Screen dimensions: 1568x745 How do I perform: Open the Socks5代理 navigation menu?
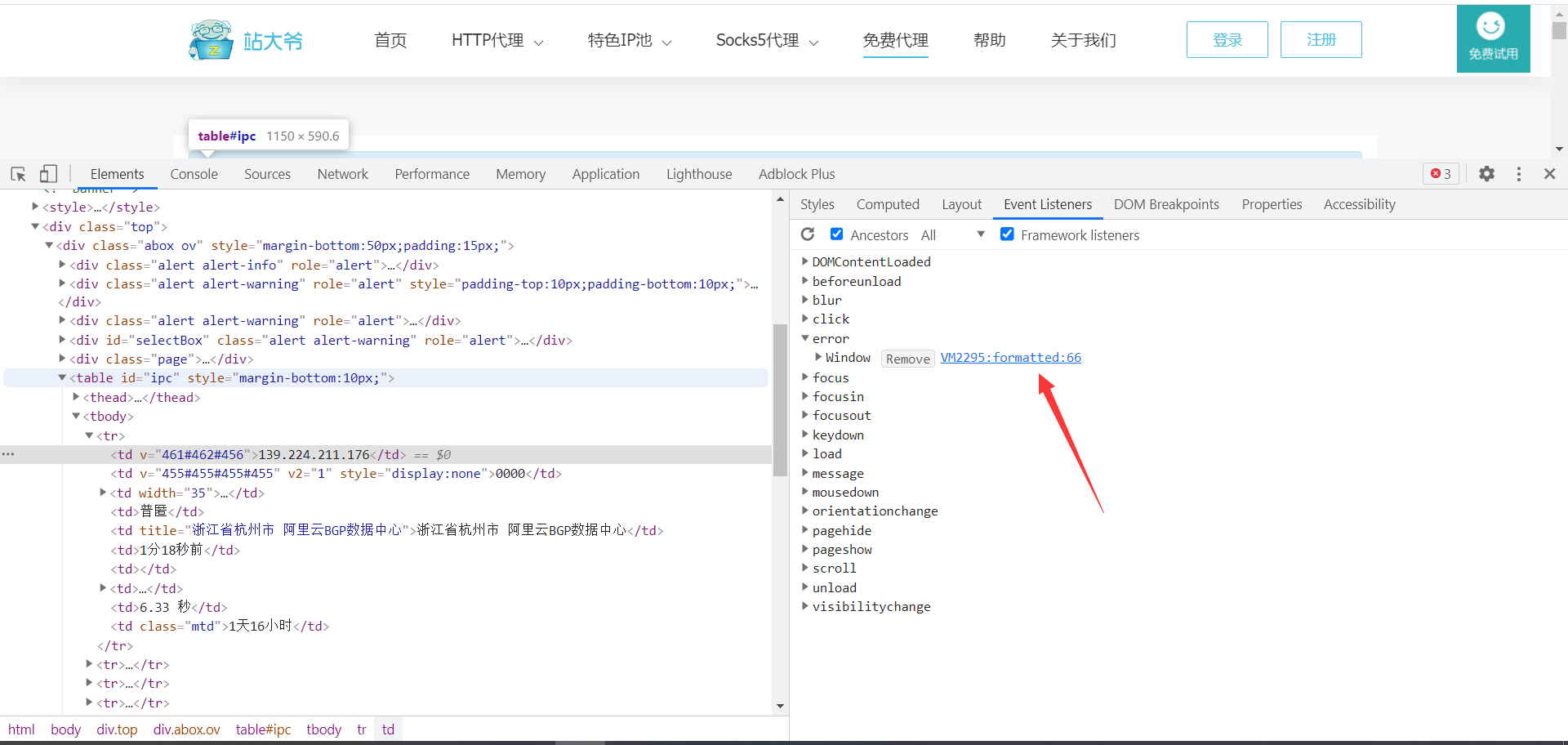coord(767,40)
